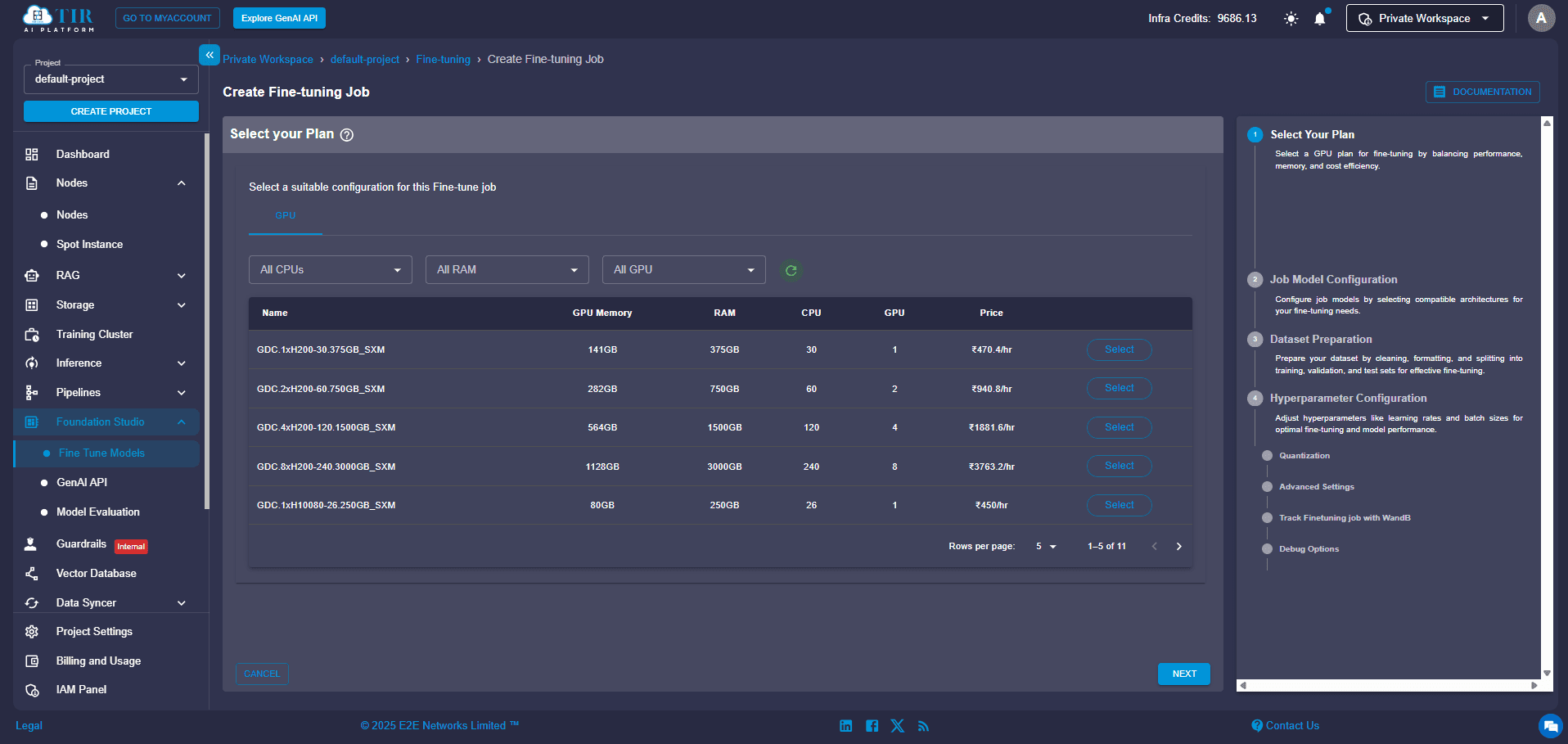
Task: Click the Storage sidebar icon
Action: (32, 304)
